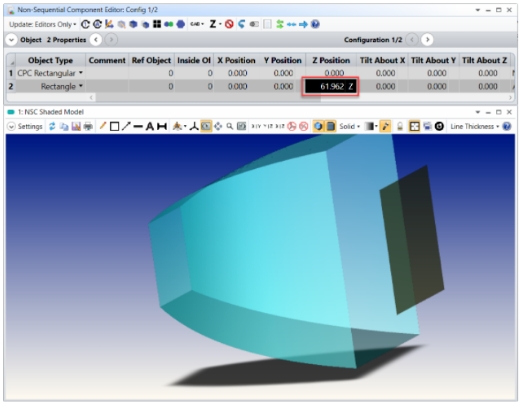Viewport: 521px width, 403px height.
Task: Click the magnifier zoom icon
Action: 229,126
